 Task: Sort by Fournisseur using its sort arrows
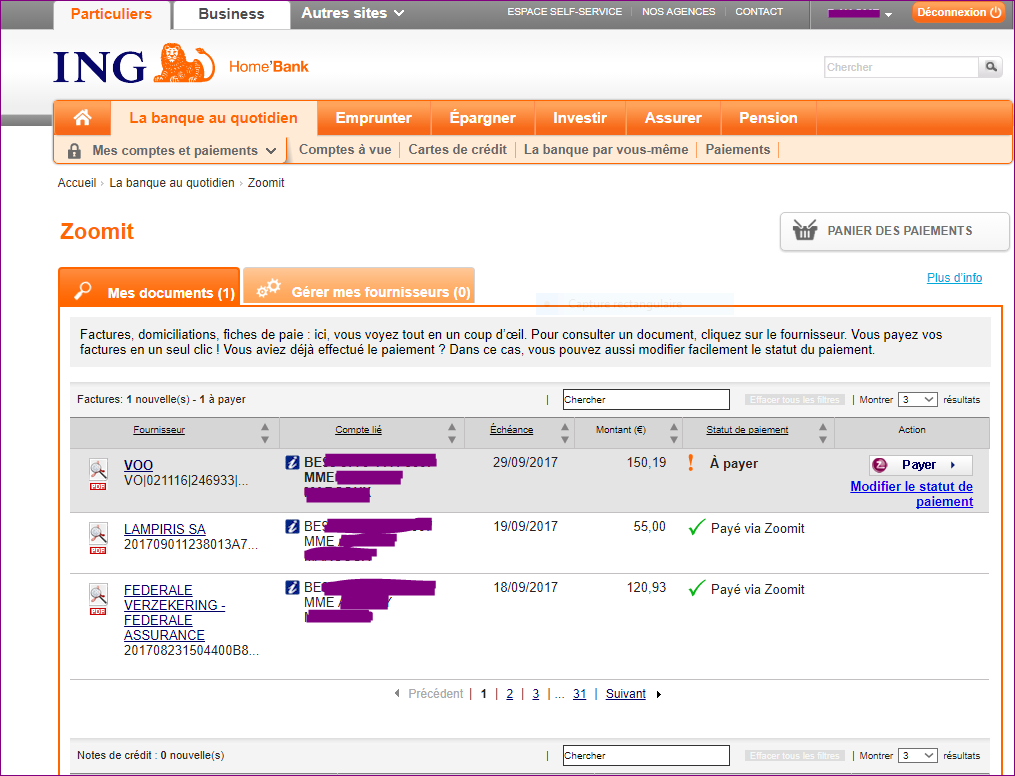point(265,433)
